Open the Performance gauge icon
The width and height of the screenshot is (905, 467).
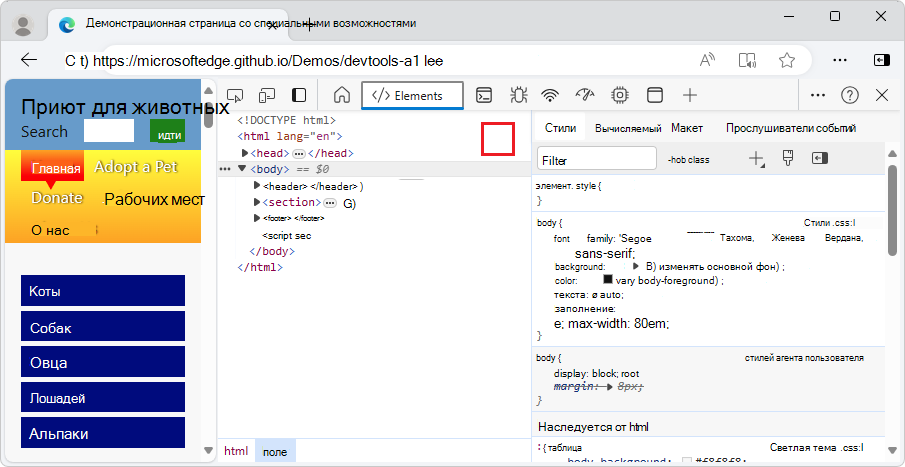pyautogui.click(x=585, y=95)
